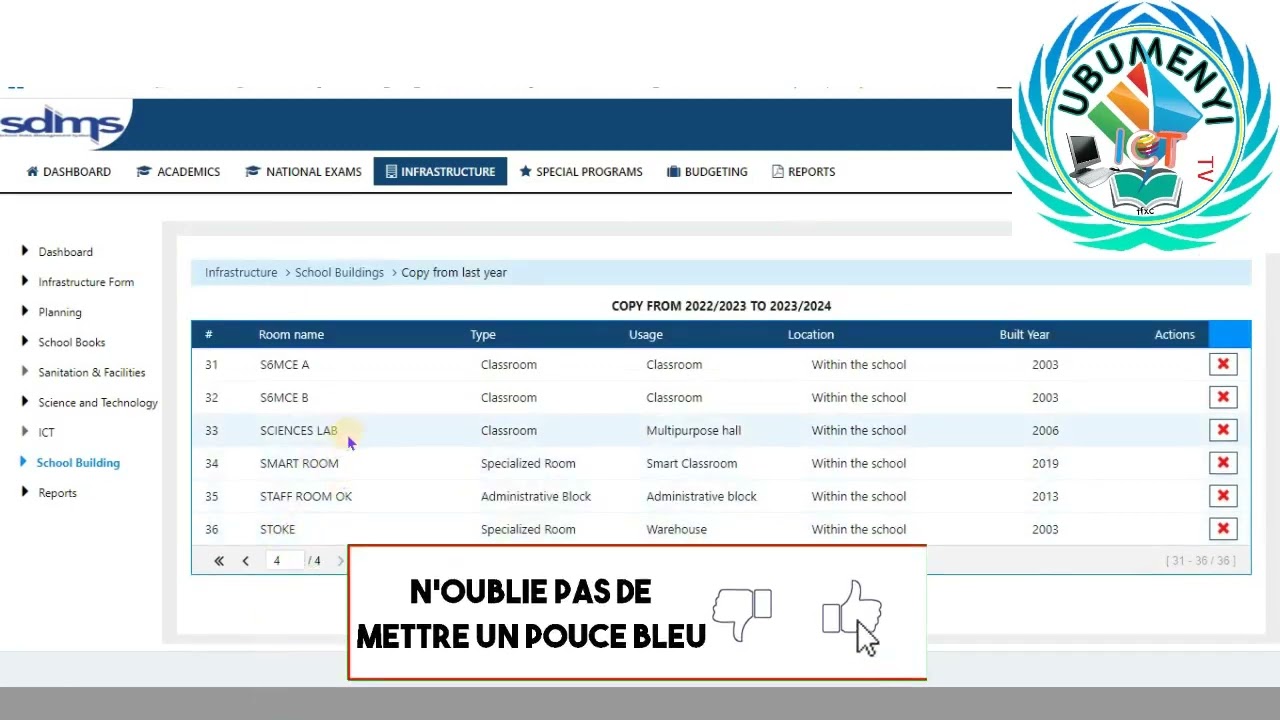Screen dimensions: 1280x720
Task: Open the Budgeting menu
Action: tap(707, 172)
